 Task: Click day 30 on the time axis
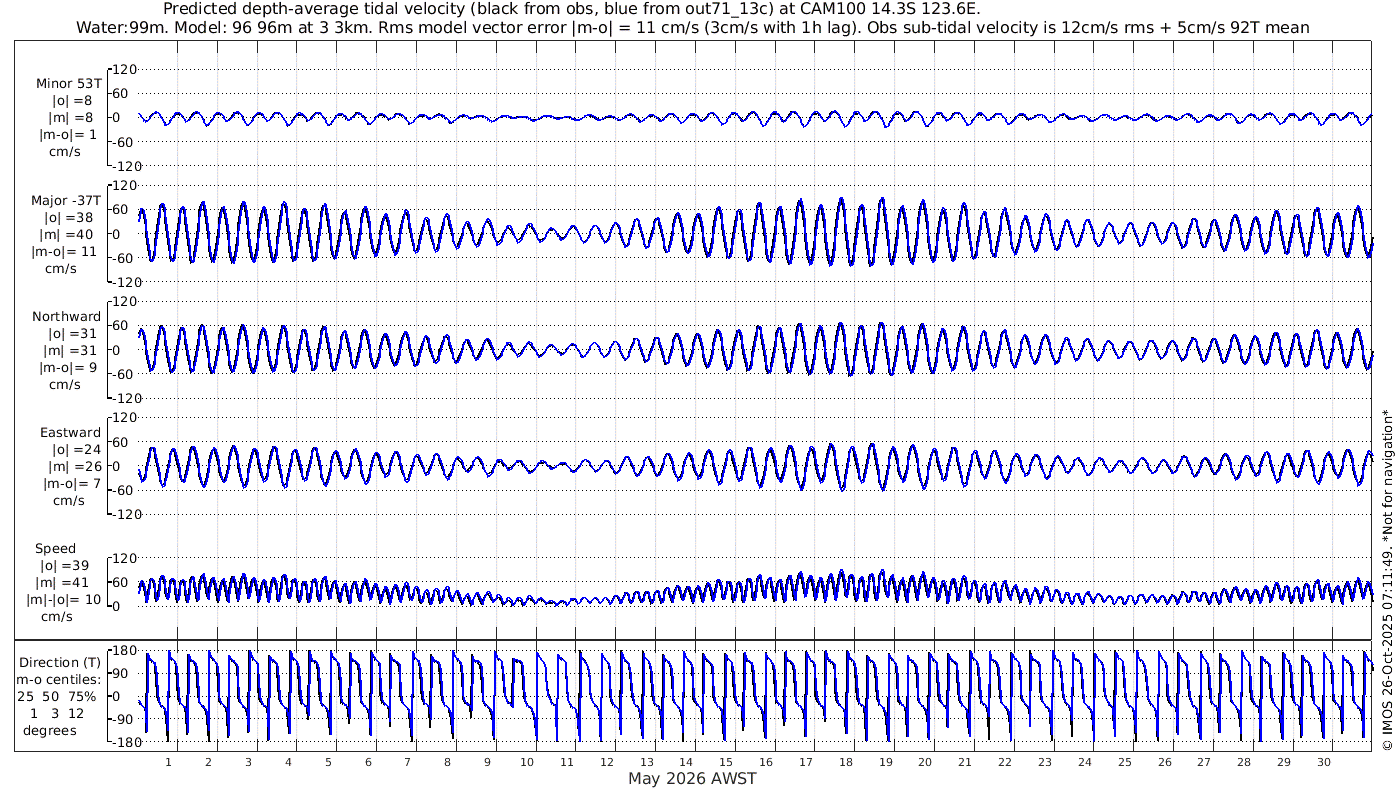(1323, 762)
